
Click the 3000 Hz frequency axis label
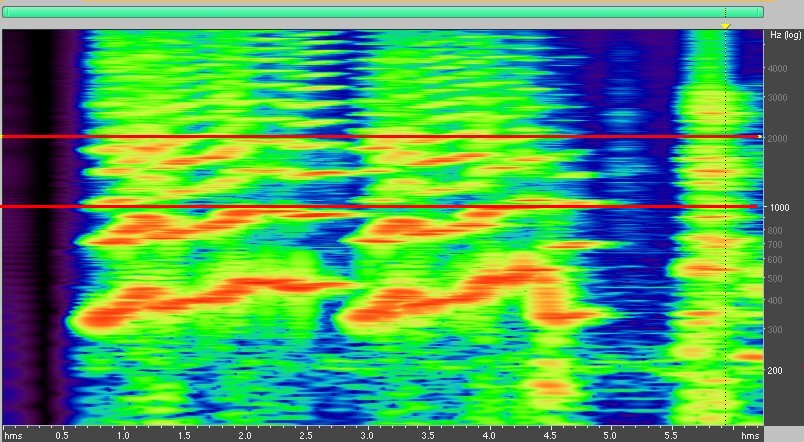point(777,98)
